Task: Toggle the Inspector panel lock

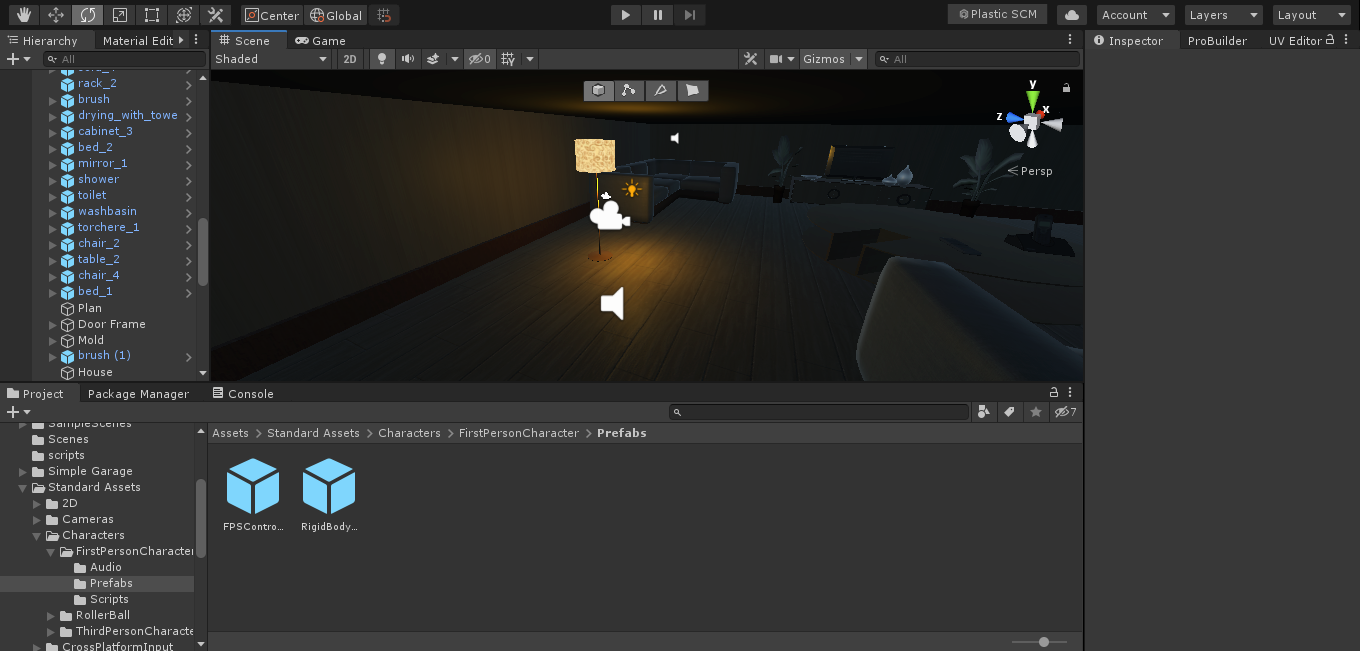Action: pos(1330,40)
